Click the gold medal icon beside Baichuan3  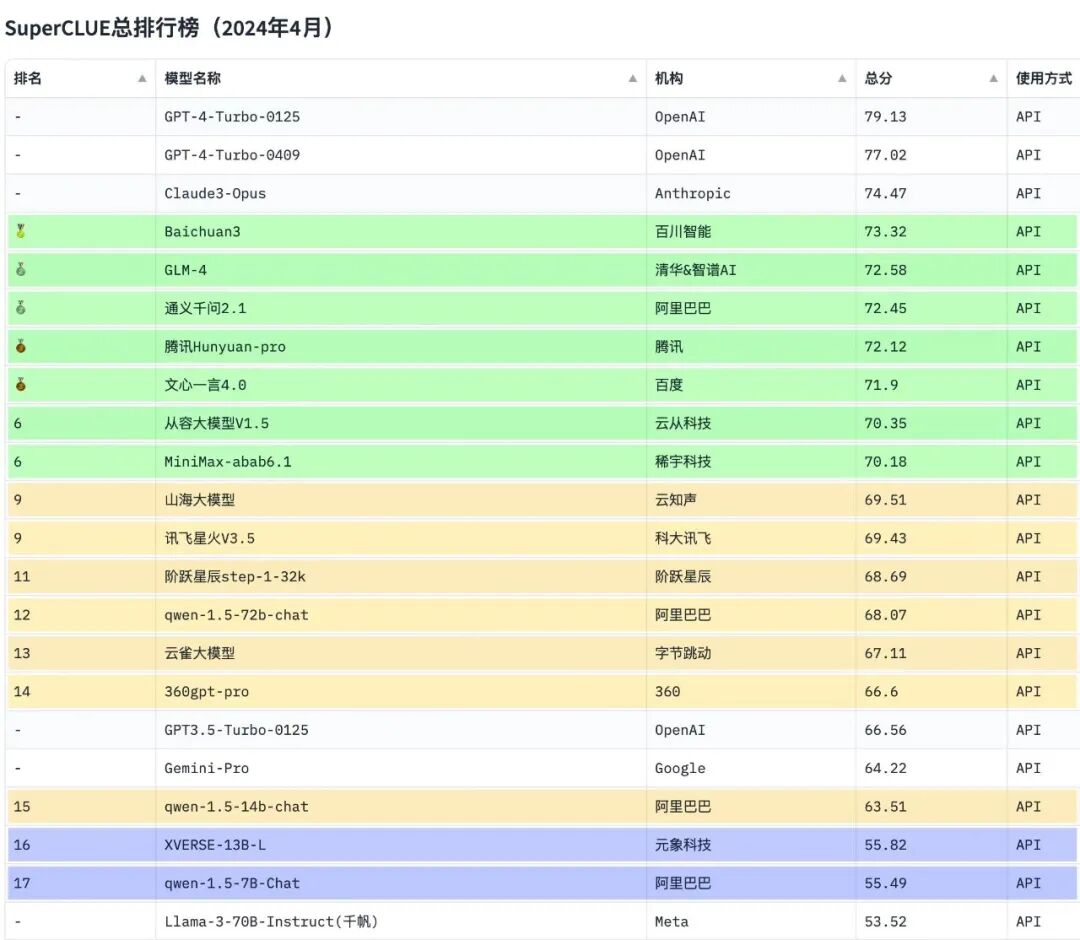tap(20, 231)
